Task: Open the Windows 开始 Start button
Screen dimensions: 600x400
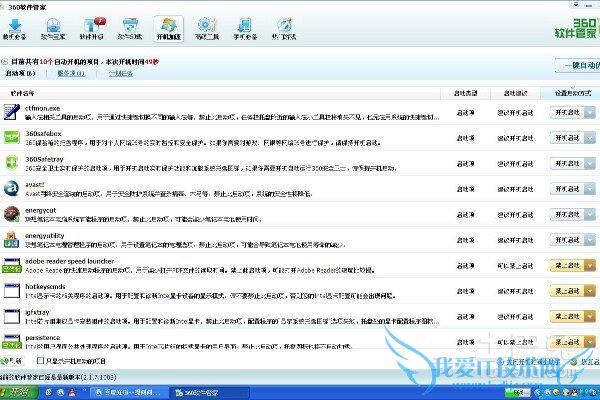Action: point(19,393)
